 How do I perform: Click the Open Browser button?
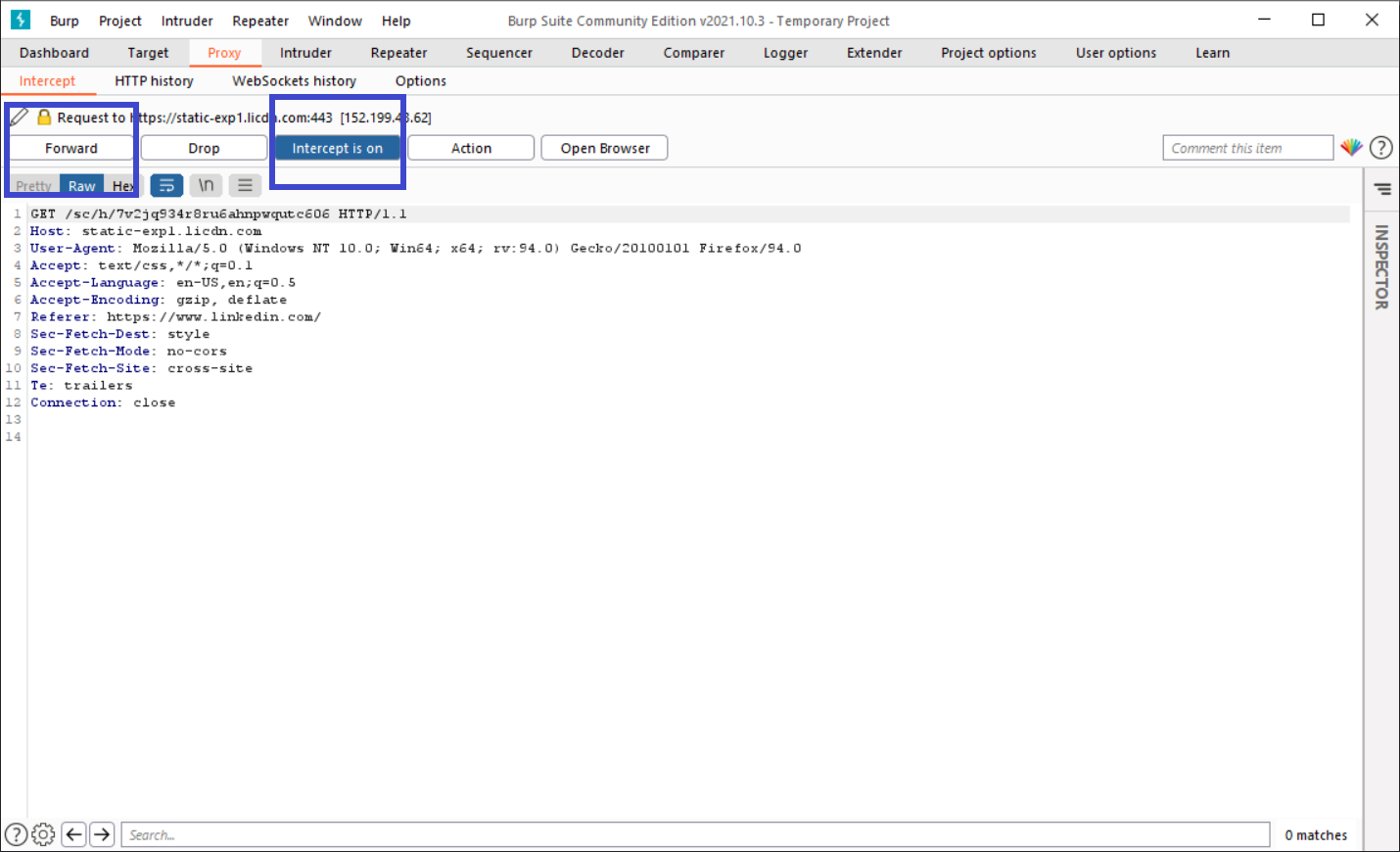(x=604, y=148)
